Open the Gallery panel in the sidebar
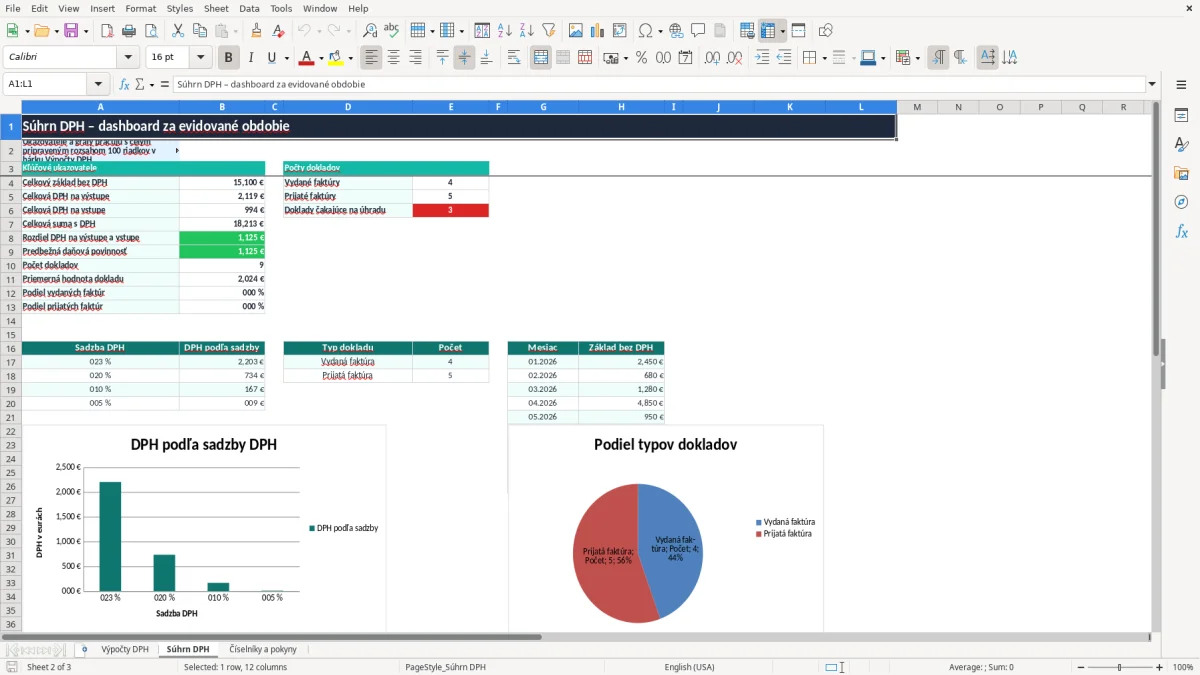Image resolution: width=1200 pixels, height=675 pixels. pos(1181,173)
